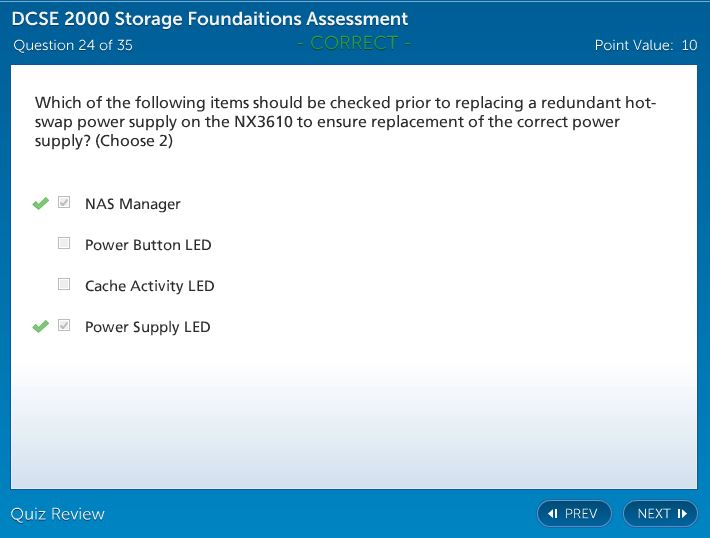The width and height of the screenshot is (710, 538).
Task: Click the green checkmark beside NAS Manager
Action: pos(40,204)
